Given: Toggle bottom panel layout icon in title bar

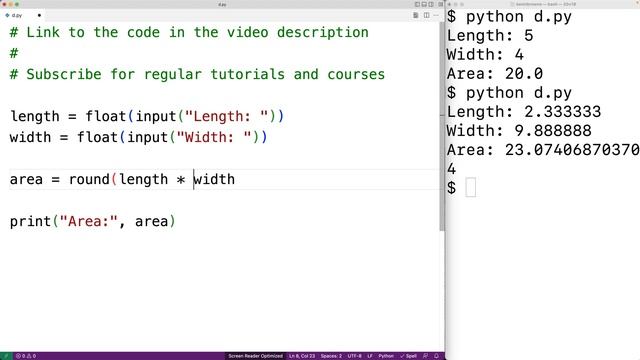Looking at the screenshot, I should tap(424, 4).
